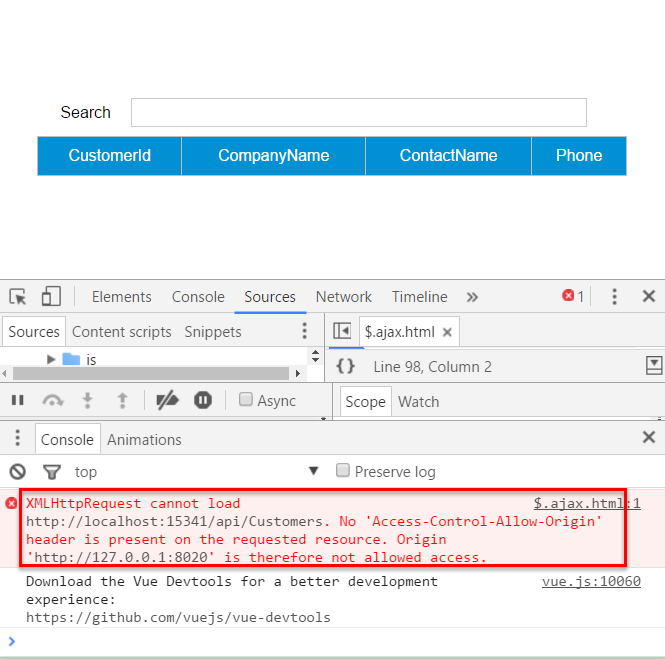Click into the Search input field
Image resolution: width=665 pixels, height=659 pixels.
click(358, 112)
